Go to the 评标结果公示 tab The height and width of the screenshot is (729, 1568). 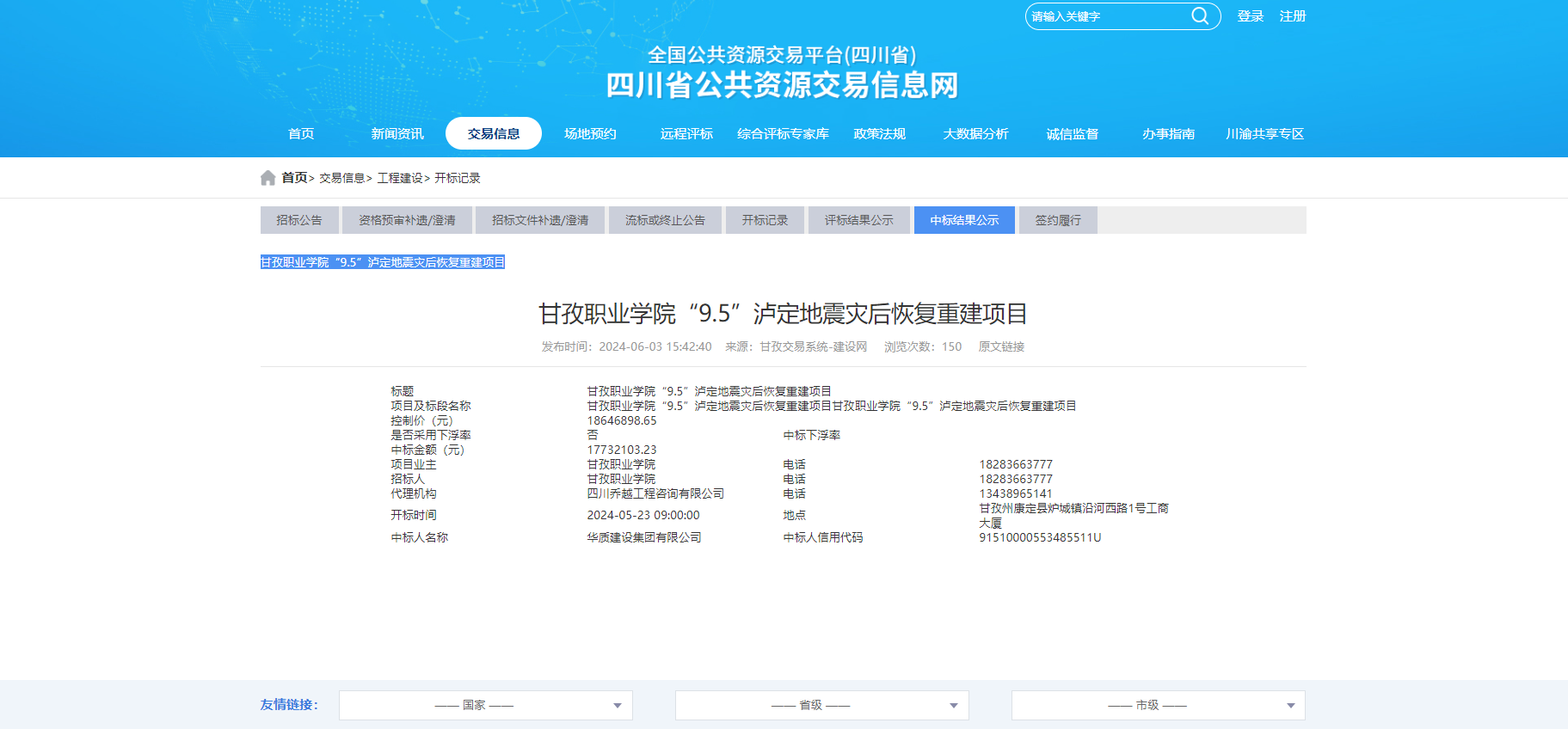click(x=858, y=220)
